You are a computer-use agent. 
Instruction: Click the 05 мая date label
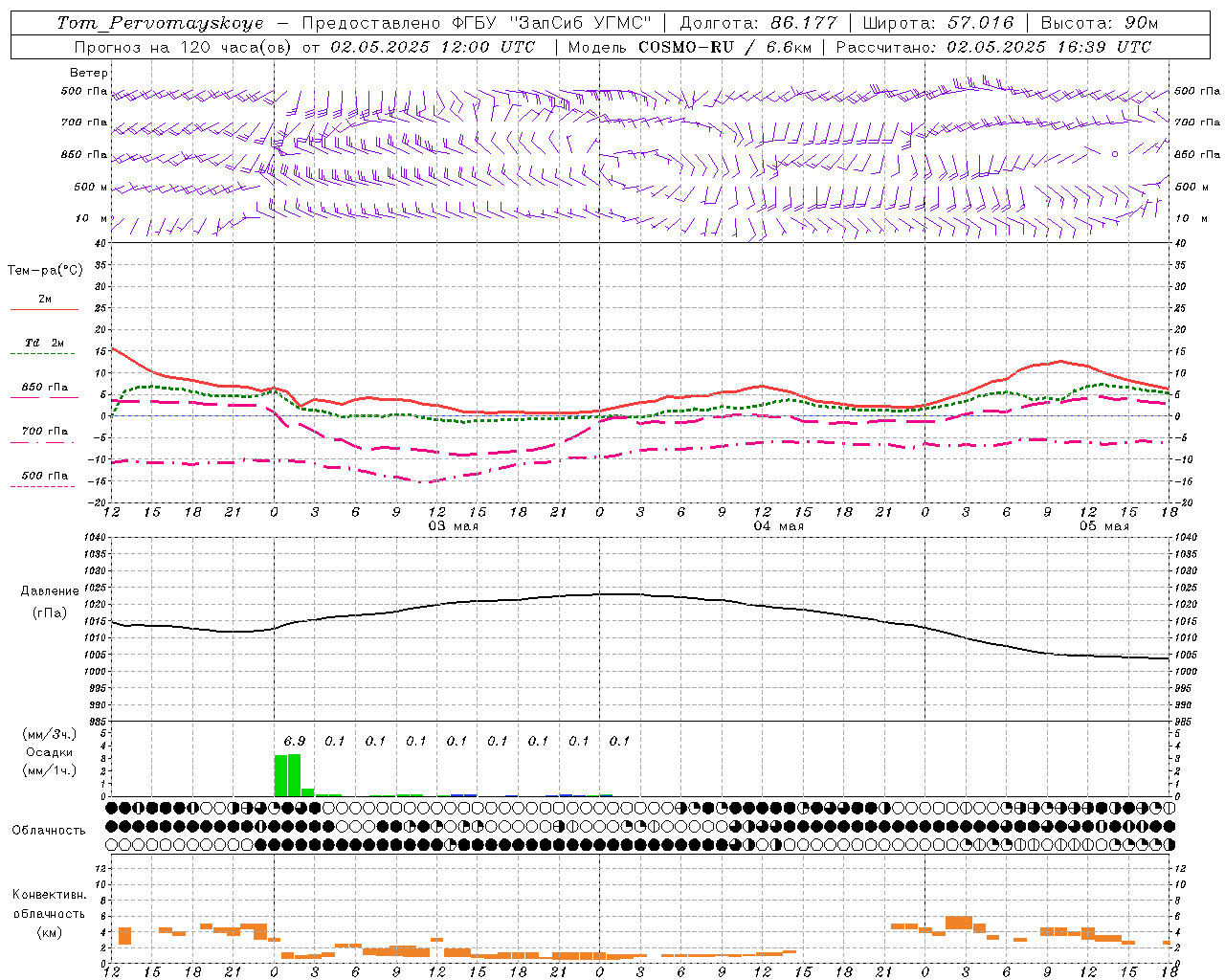point(1103,526)
